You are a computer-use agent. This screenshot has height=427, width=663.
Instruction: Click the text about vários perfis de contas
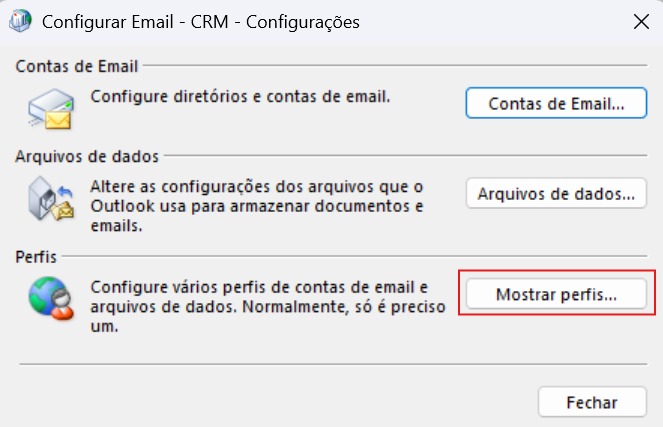(x=268, y=307)
